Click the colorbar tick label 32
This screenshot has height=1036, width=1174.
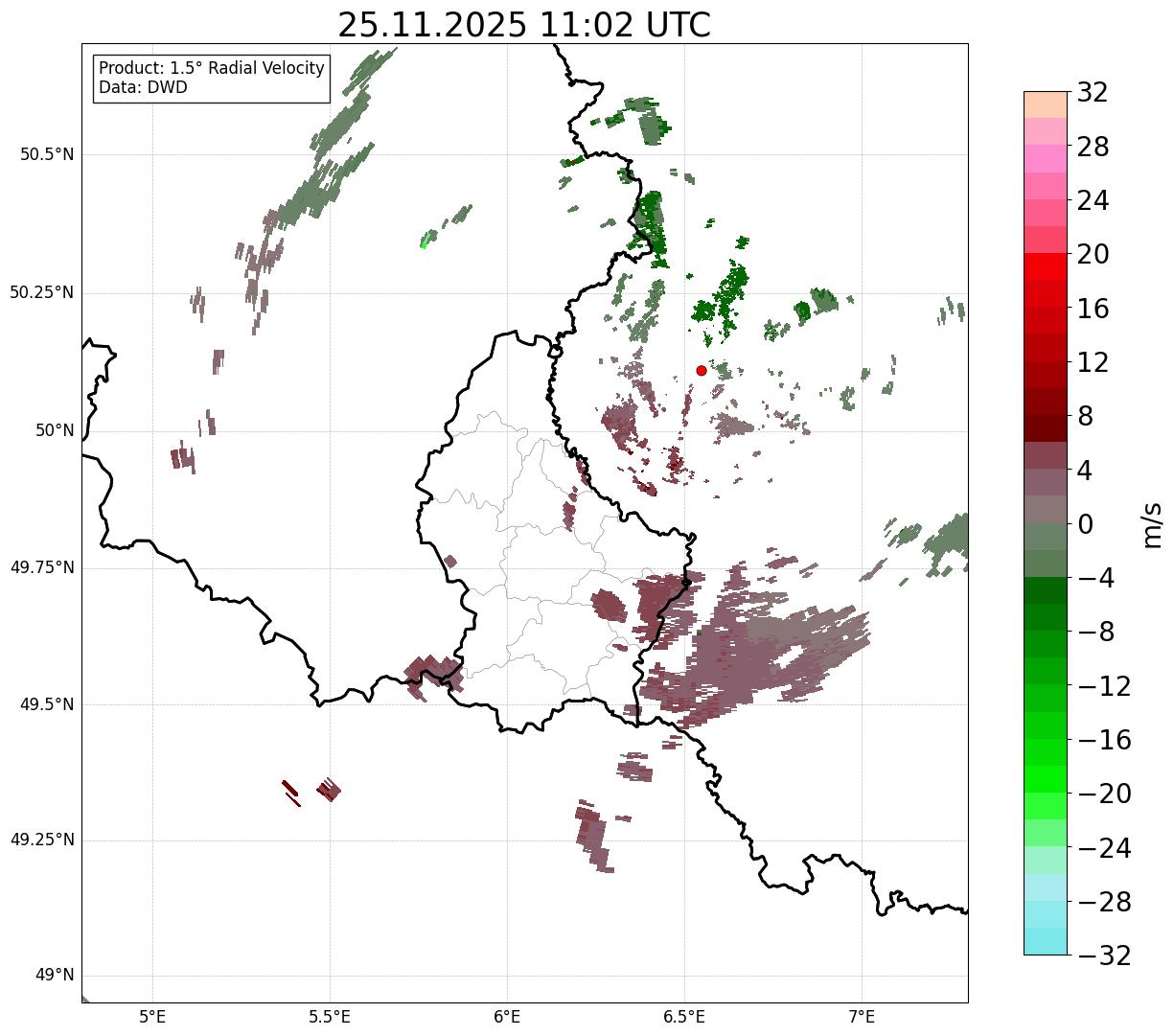point(1093,93)
